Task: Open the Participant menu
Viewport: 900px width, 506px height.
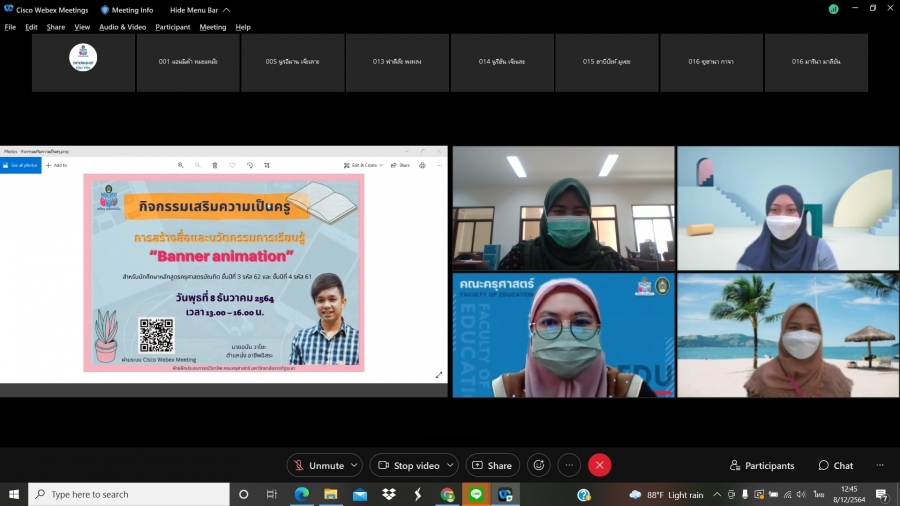Action: click(172, 27)
